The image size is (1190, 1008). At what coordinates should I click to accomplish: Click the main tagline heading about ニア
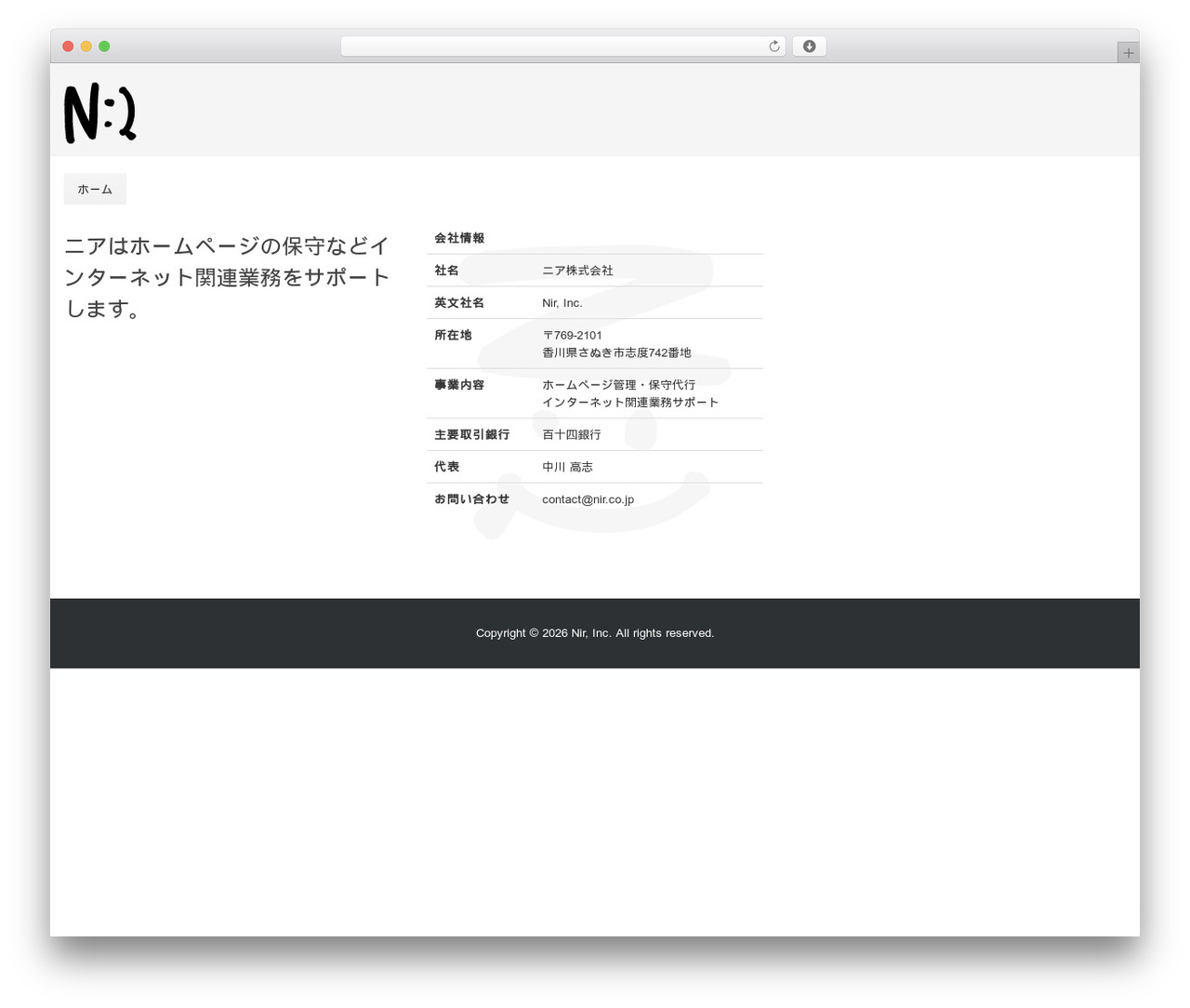coord(227,277)
